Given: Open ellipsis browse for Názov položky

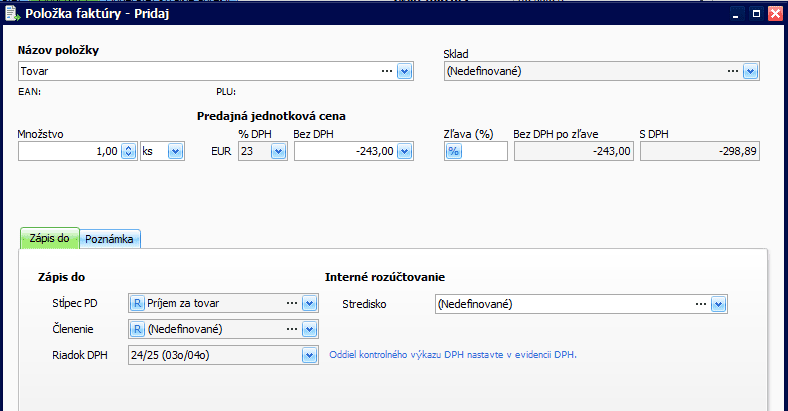Looking at the screenshot, I should (386, 71).
